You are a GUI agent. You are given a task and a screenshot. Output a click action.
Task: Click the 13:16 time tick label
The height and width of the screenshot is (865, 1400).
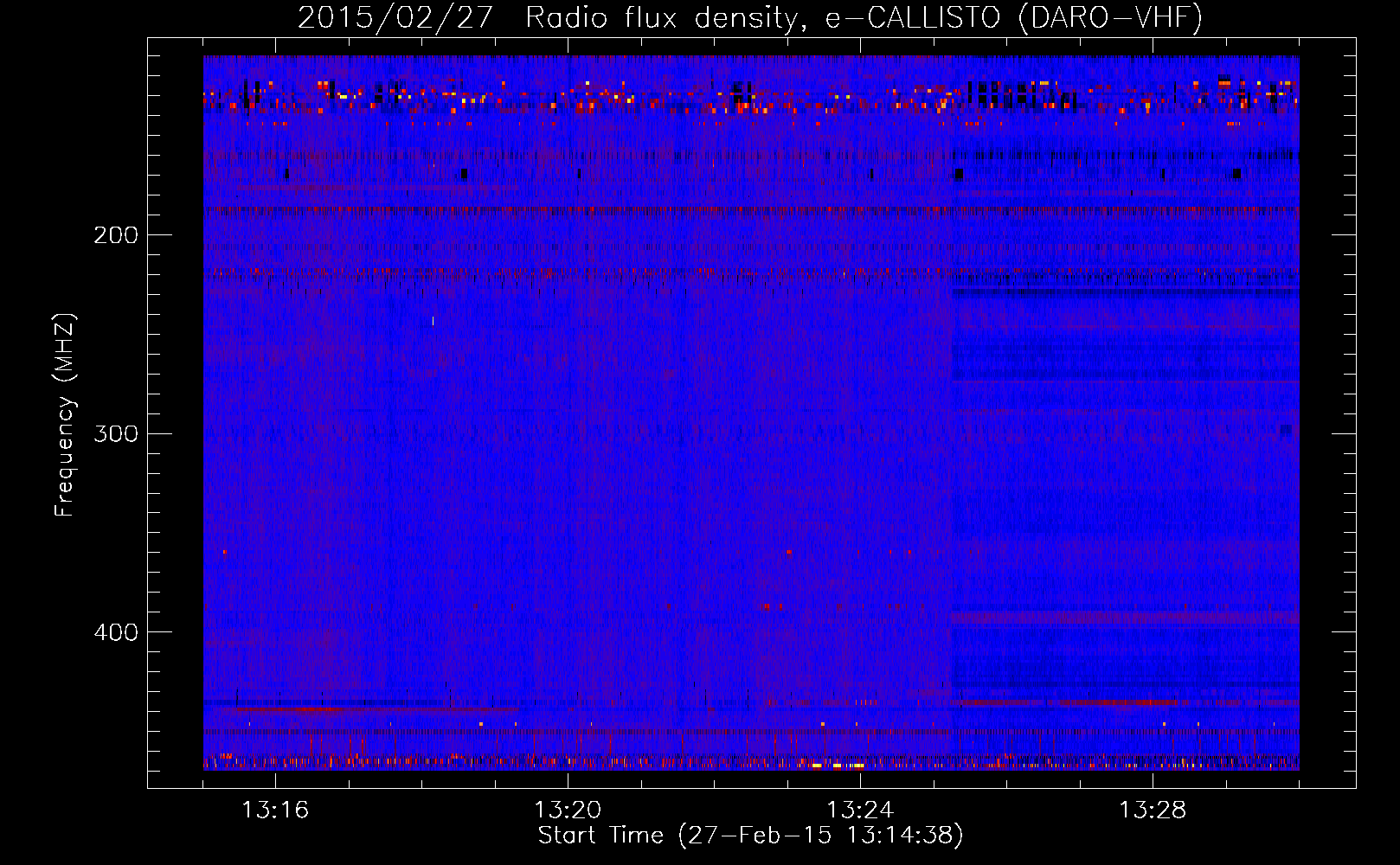point(275,811)
